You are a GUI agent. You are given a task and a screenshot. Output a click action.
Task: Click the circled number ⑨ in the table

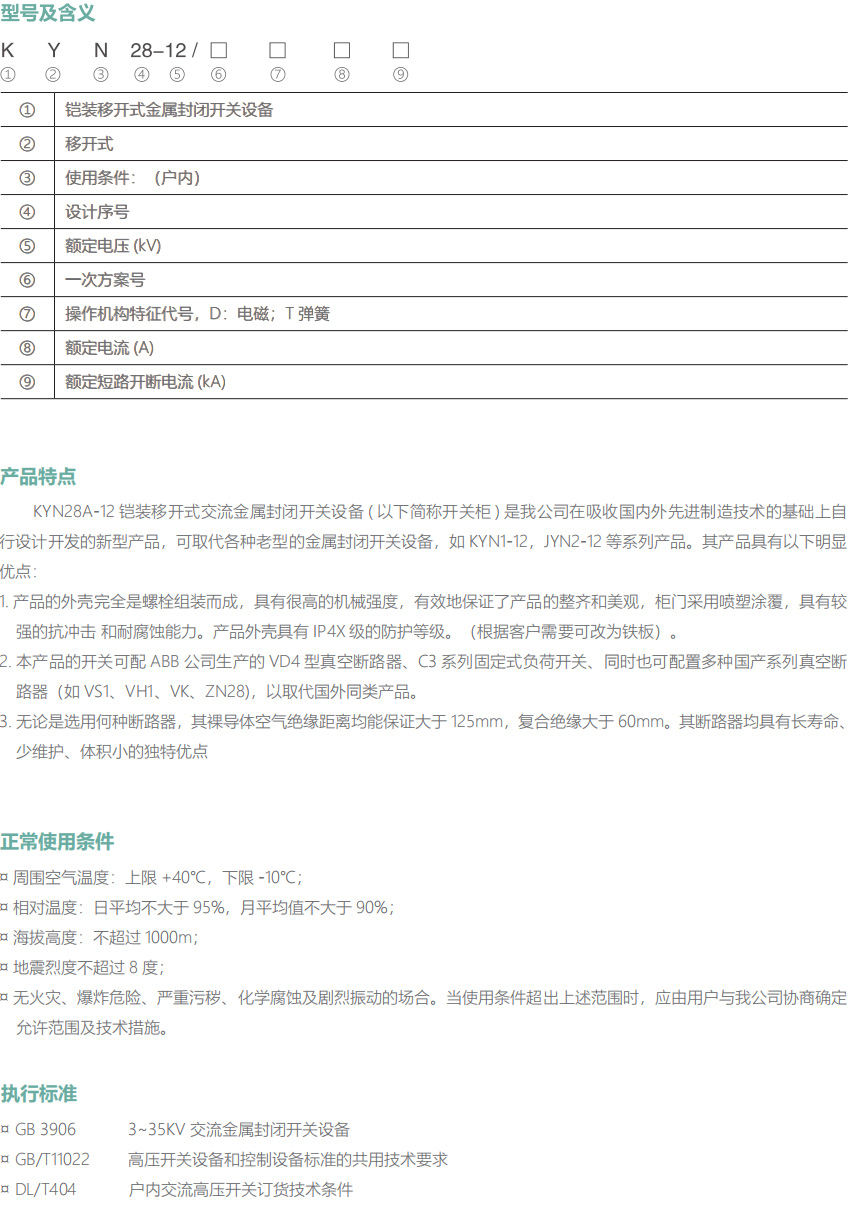point(27,382)
